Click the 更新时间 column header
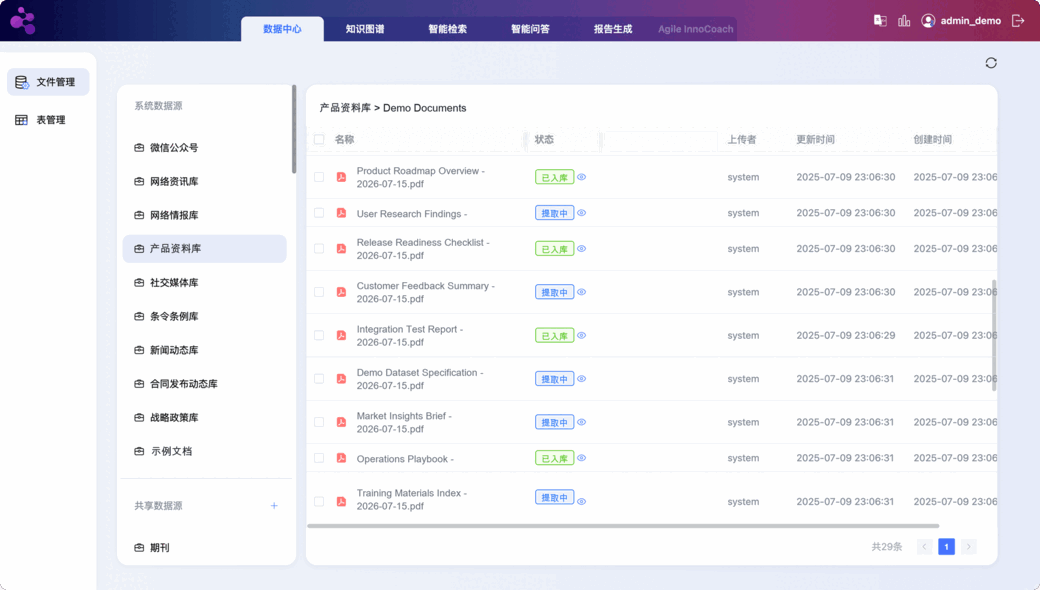Viewport: 1040px width, 590px height. tap(815, 139)
